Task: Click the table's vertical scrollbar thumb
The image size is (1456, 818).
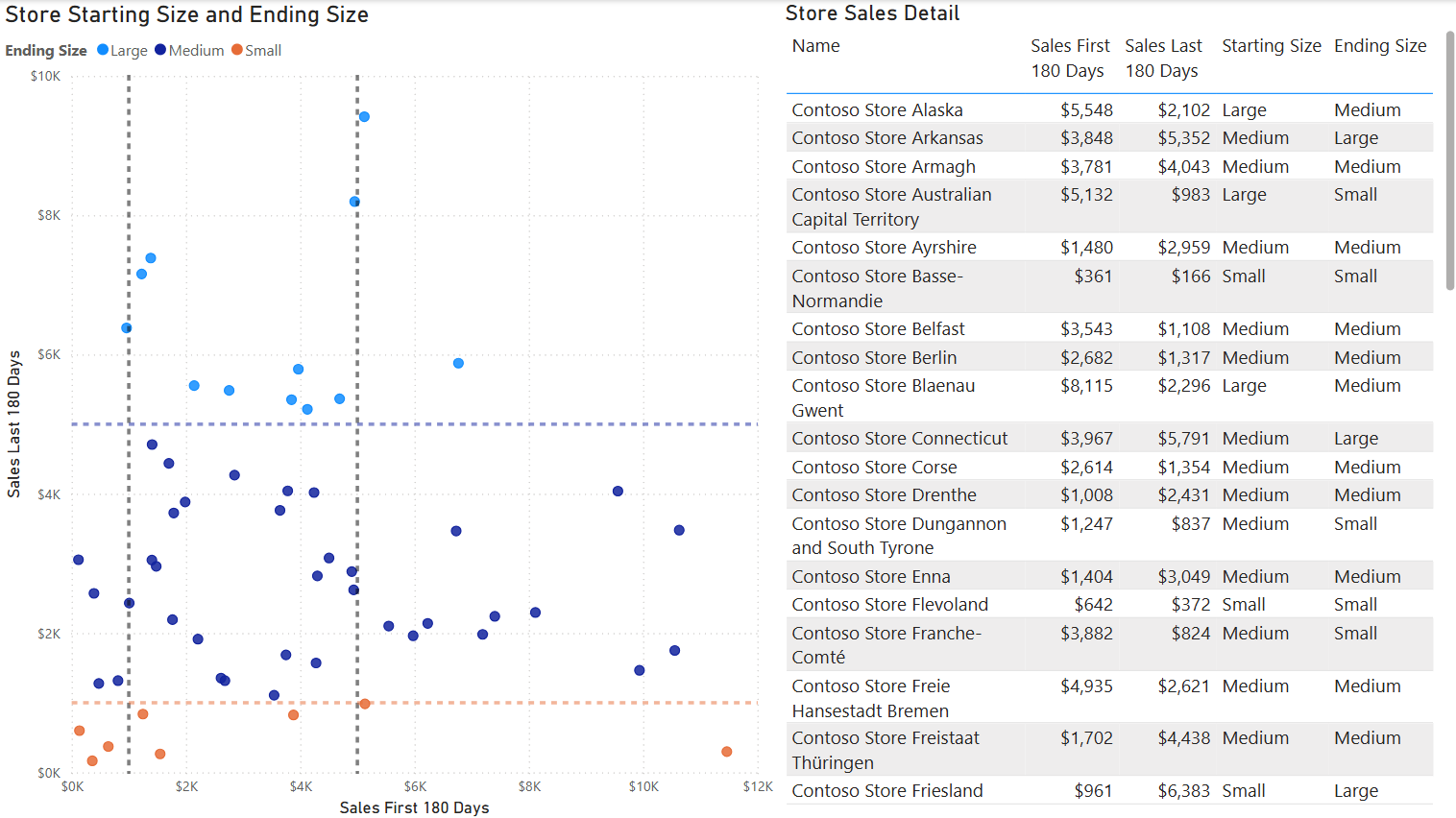Action: click(x=1449, y=160)
